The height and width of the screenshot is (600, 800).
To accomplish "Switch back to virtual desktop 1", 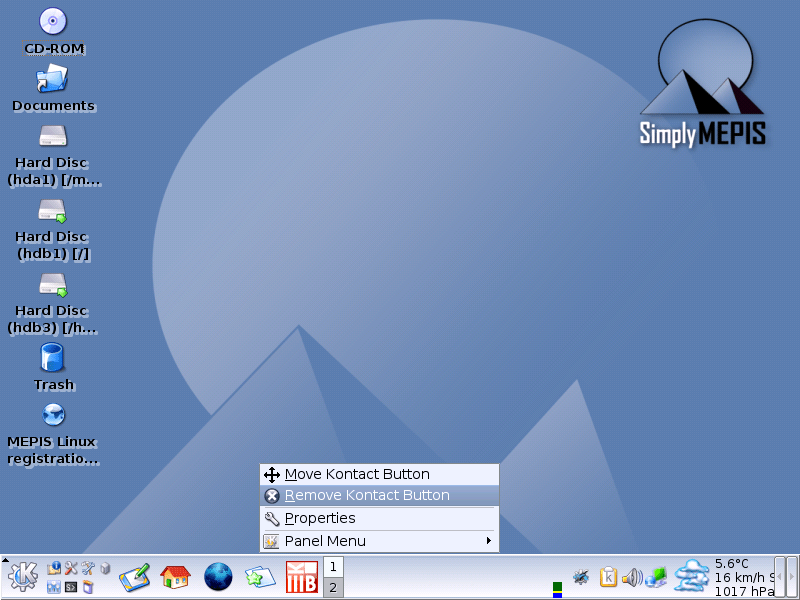I will click(x=334, y=565).
